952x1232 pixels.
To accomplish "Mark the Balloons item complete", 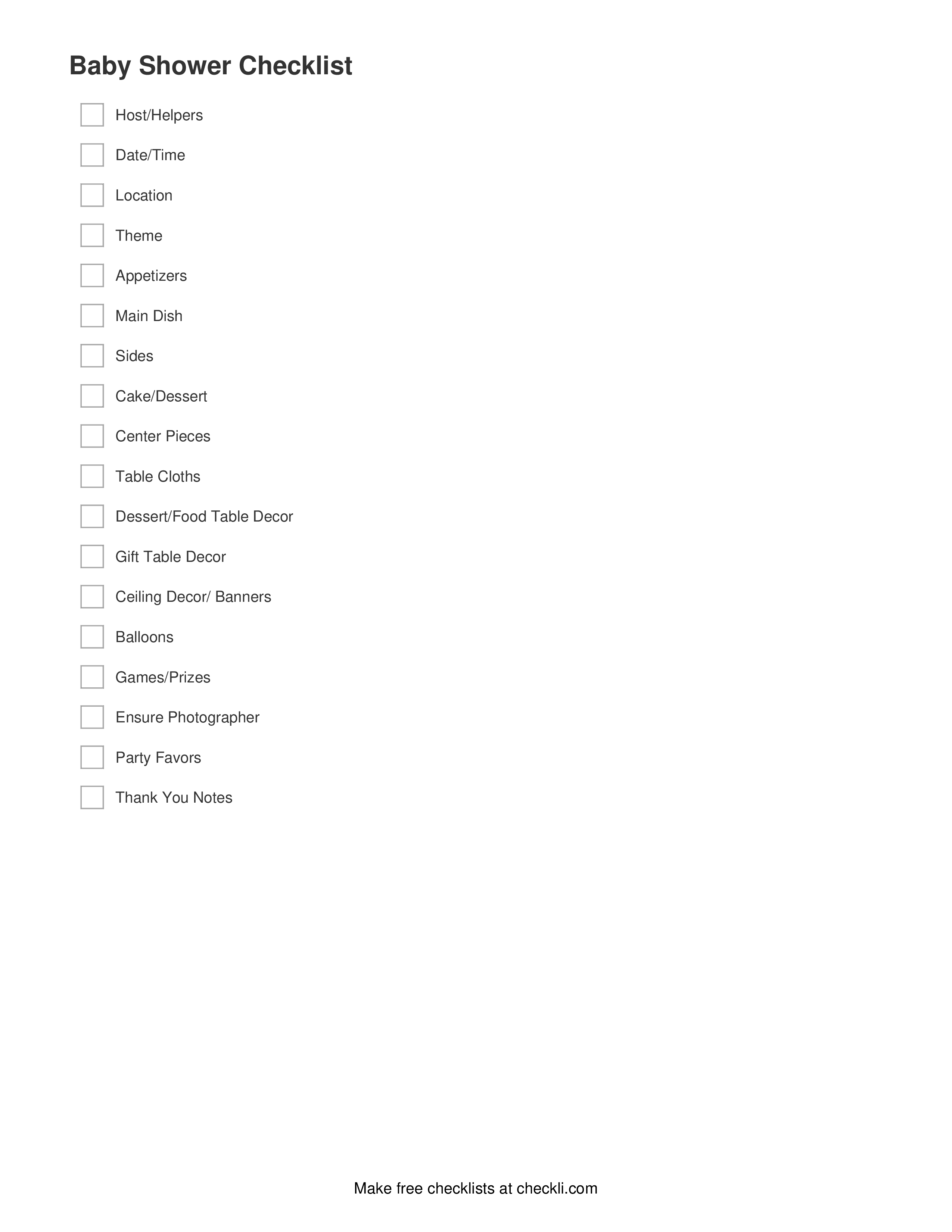I will [91, 636].
